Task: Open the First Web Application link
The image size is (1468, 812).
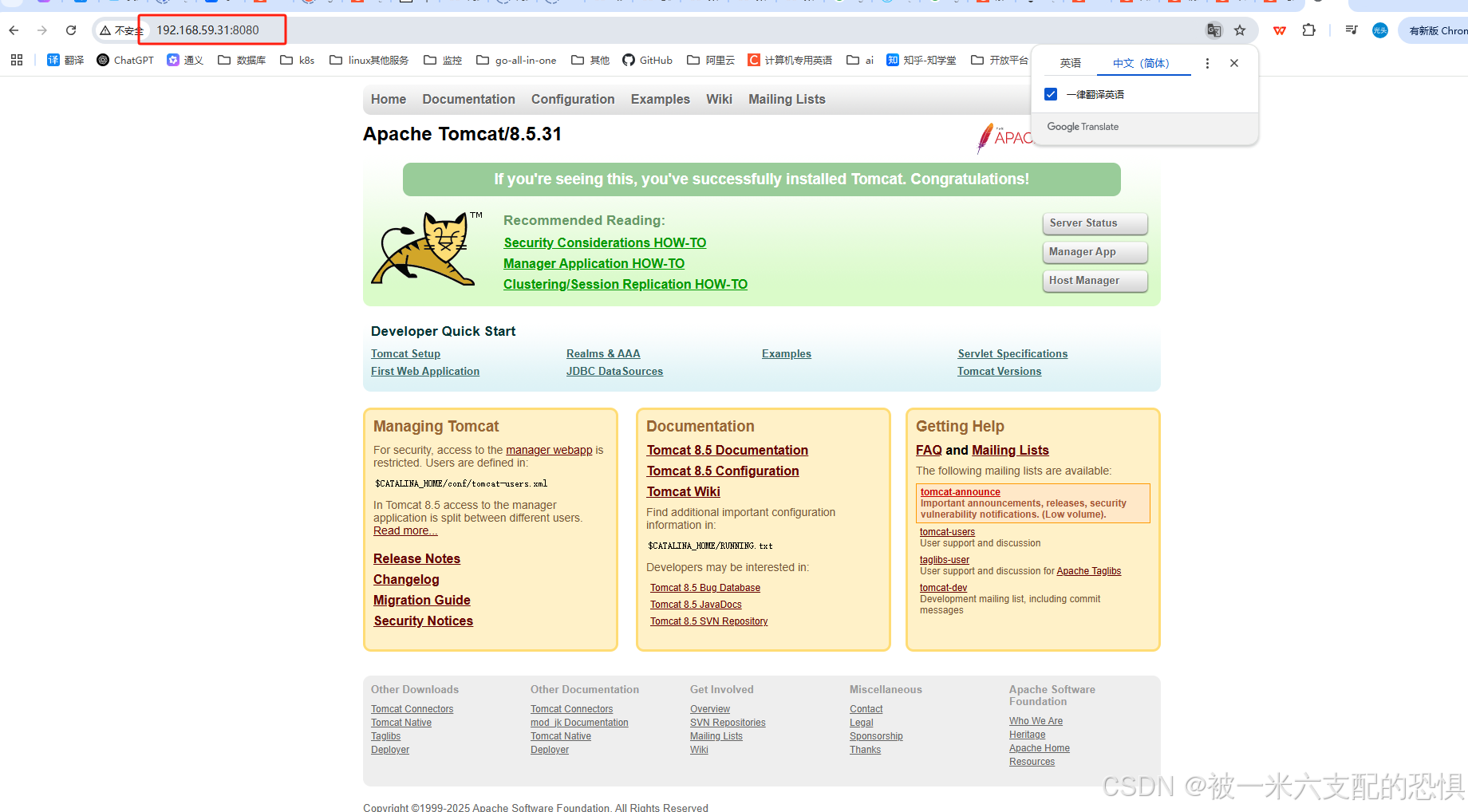Action: click(425, 371)
